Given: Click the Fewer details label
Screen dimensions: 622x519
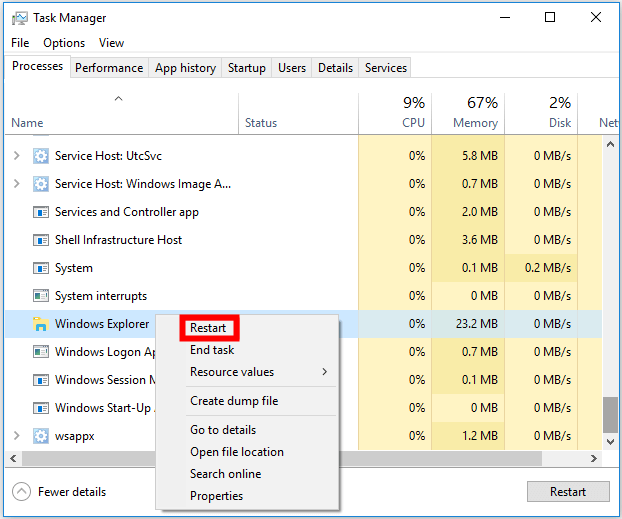Looking at the screenshot, I should (72, 492).
